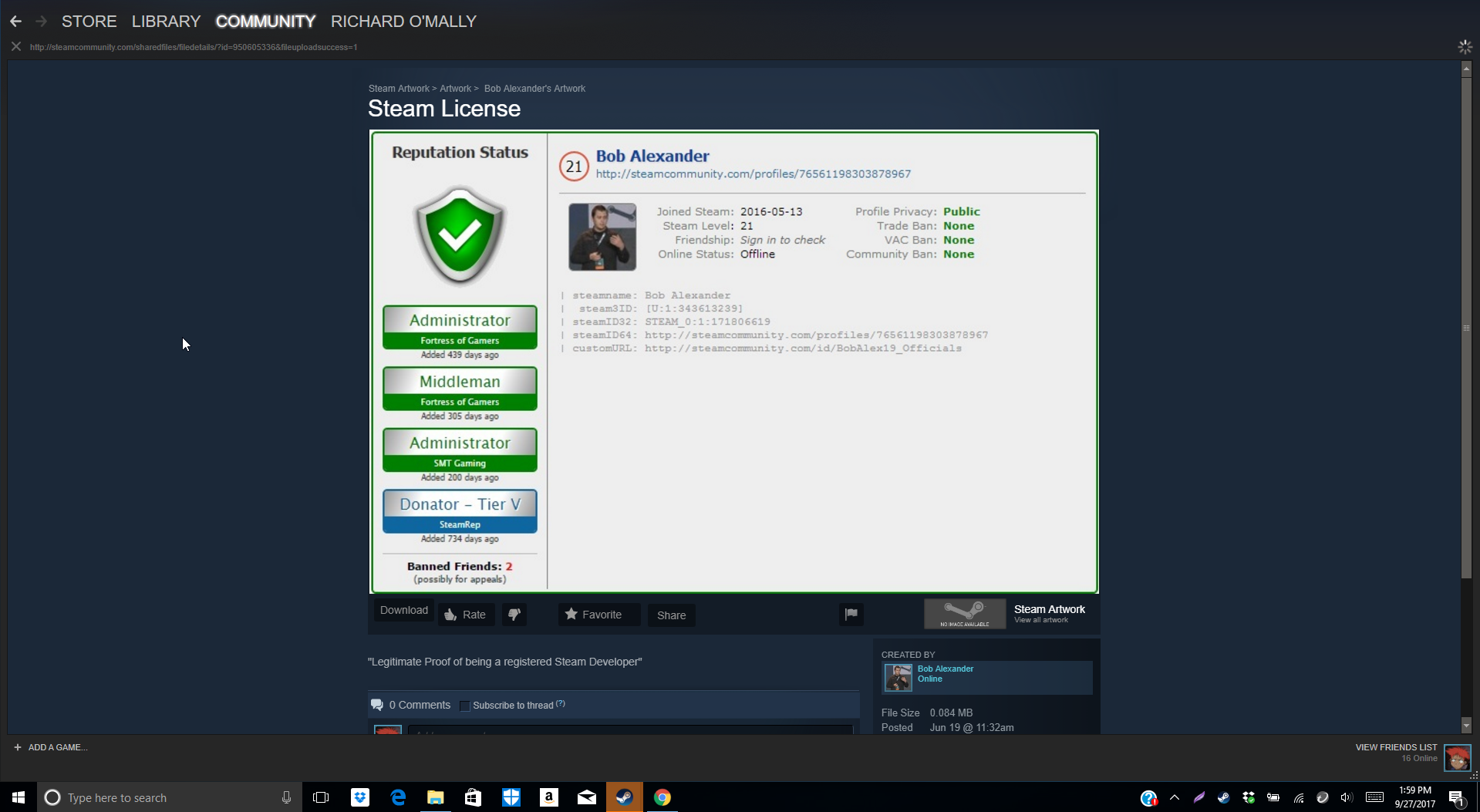The width and height of the screenshot is (1480, 812).
Task: Click the friends list avatar icon
Action: [1457, 758]
